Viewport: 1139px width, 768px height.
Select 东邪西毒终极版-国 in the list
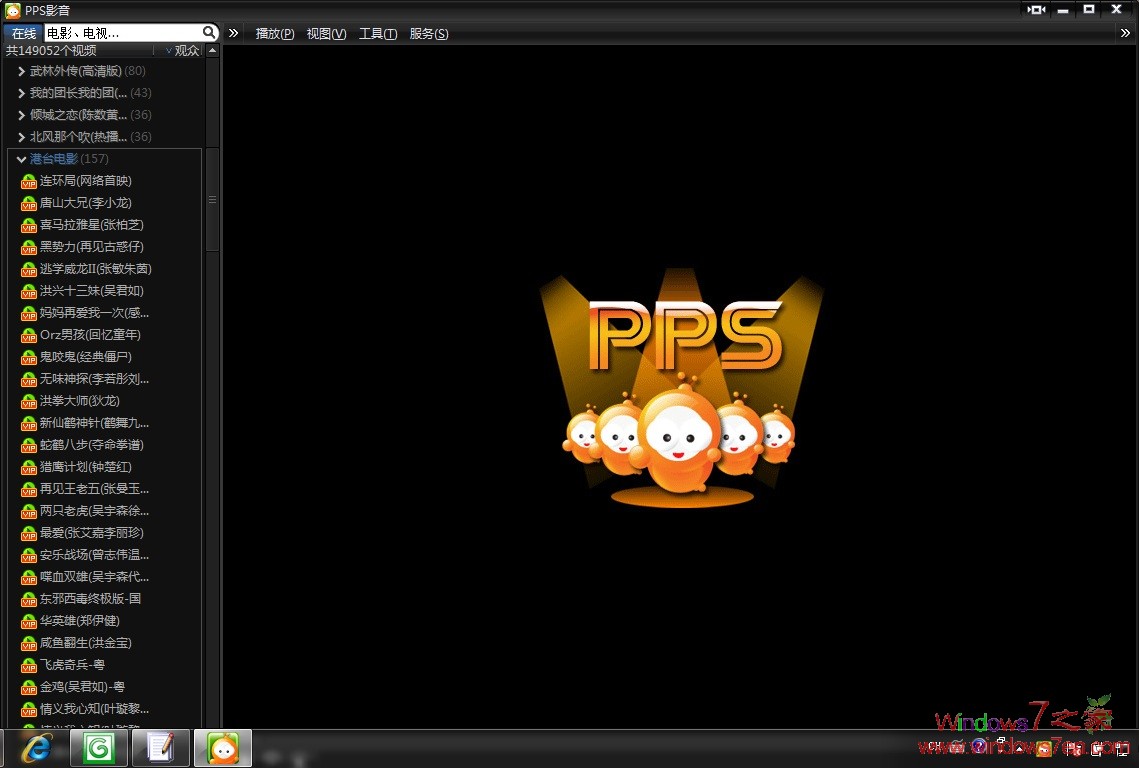point(90,599)
